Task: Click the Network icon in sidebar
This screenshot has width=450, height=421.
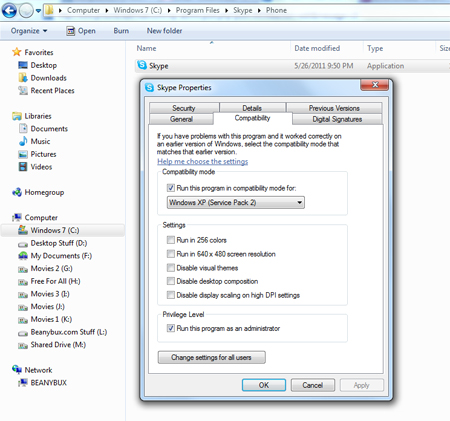Action: click(17, 370)
